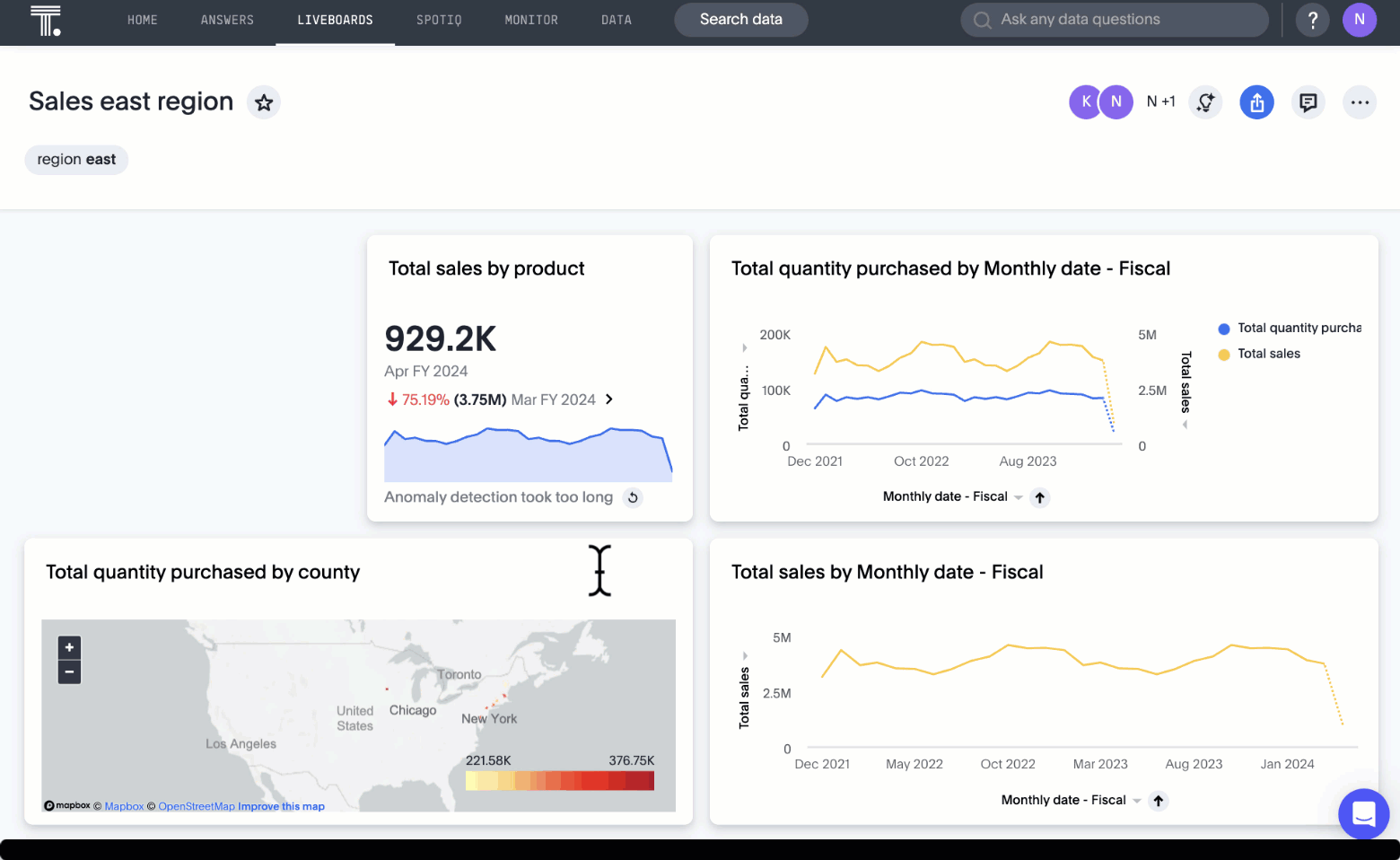1400x860 pixels.
Task: Zoom in on the county map
Action: pyautogui.click(x=70, y=647)
